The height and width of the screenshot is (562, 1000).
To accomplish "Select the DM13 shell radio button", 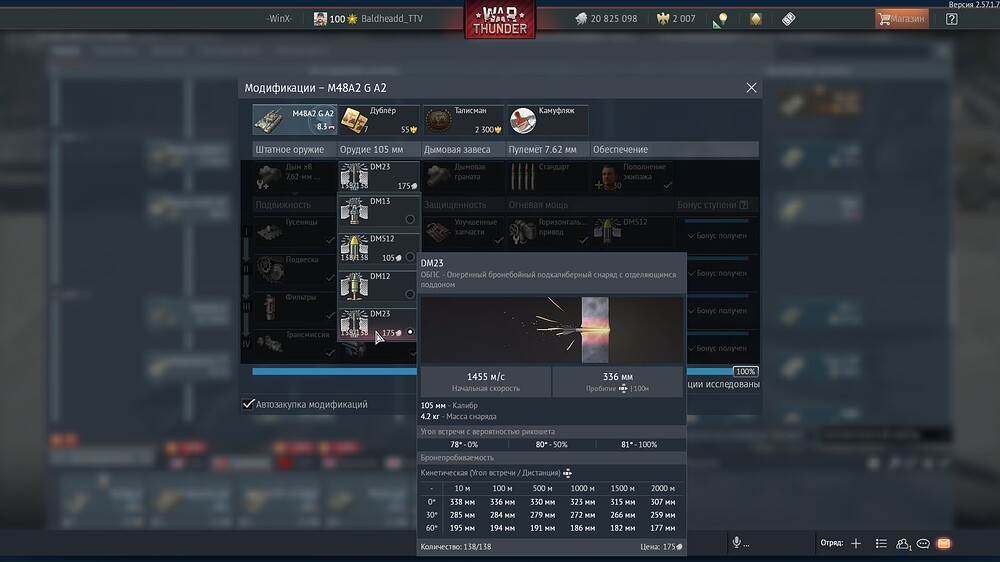I will click(x=410, y=219).
